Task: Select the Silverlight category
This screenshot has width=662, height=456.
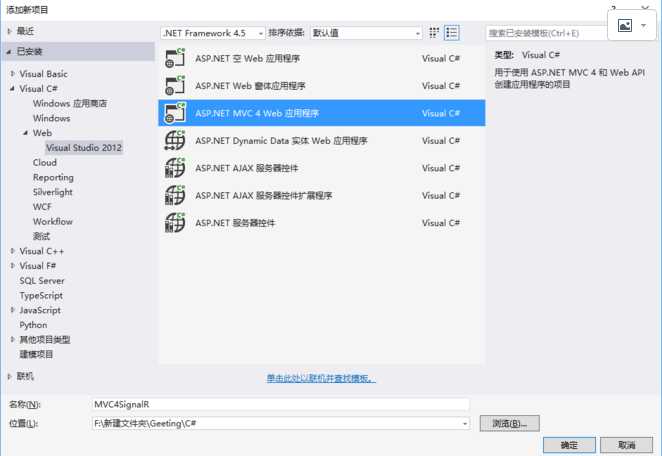Action: (x=53, y=192)
